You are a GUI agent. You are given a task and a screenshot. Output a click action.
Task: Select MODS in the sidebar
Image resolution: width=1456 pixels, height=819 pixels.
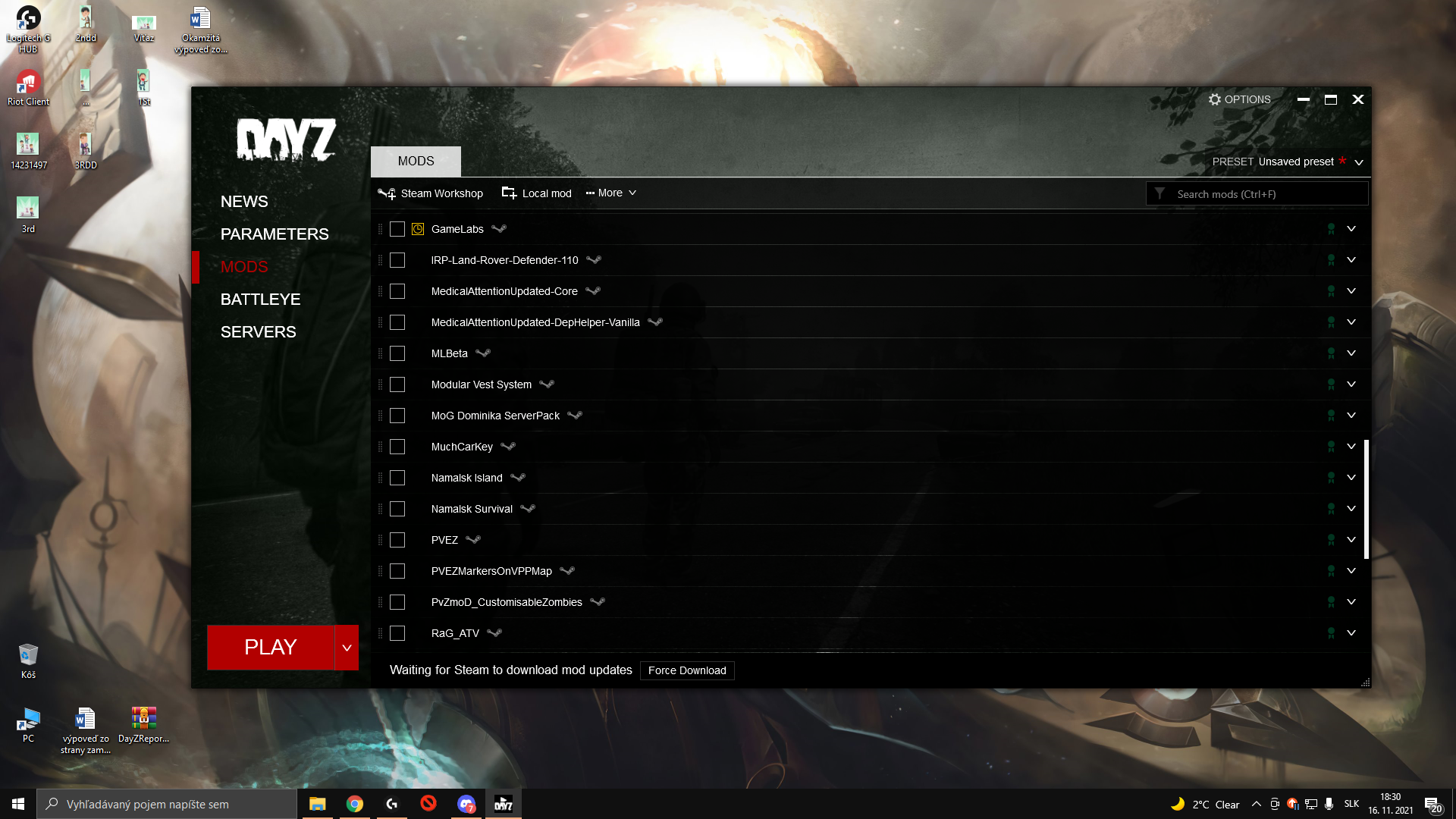point(244,267)
